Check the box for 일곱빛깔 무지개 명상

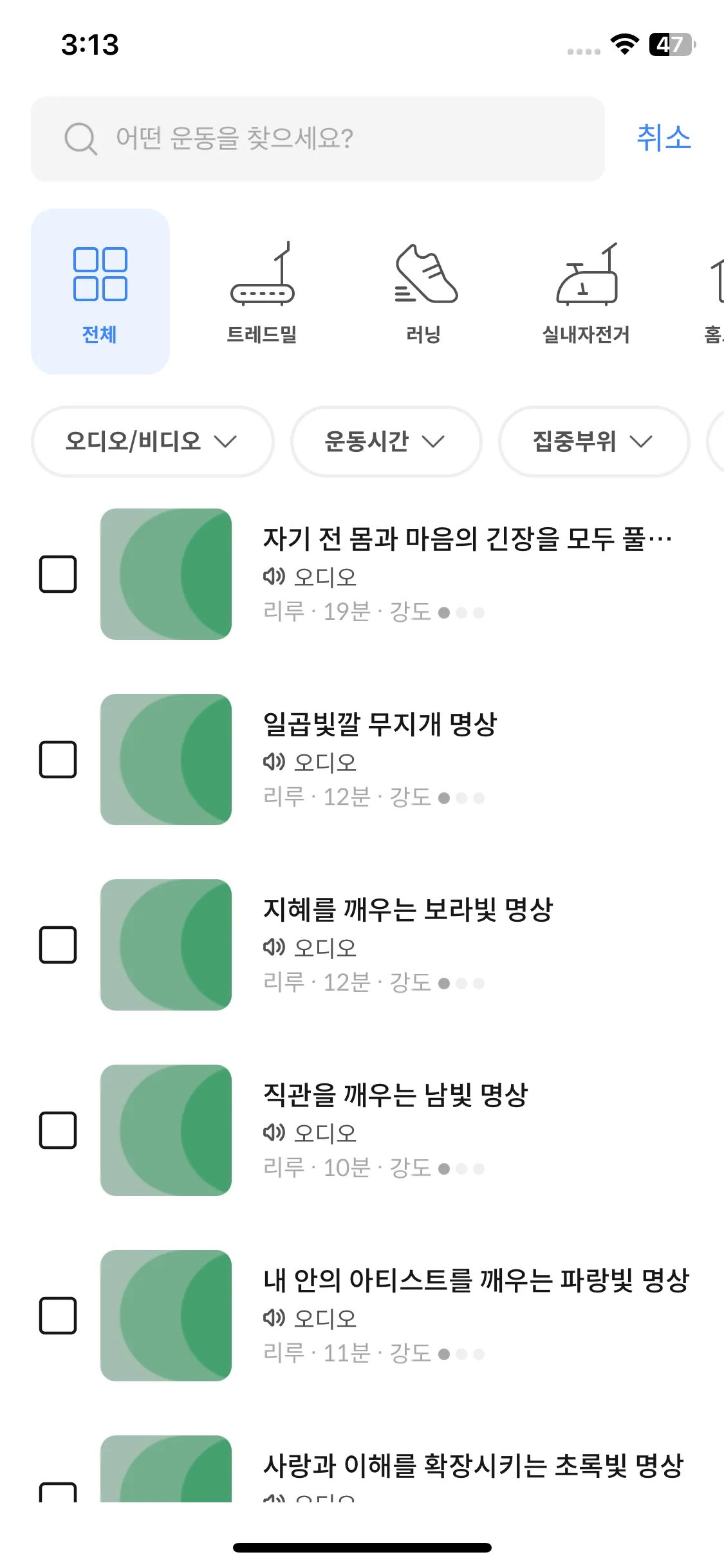click(x=58, y=760)
